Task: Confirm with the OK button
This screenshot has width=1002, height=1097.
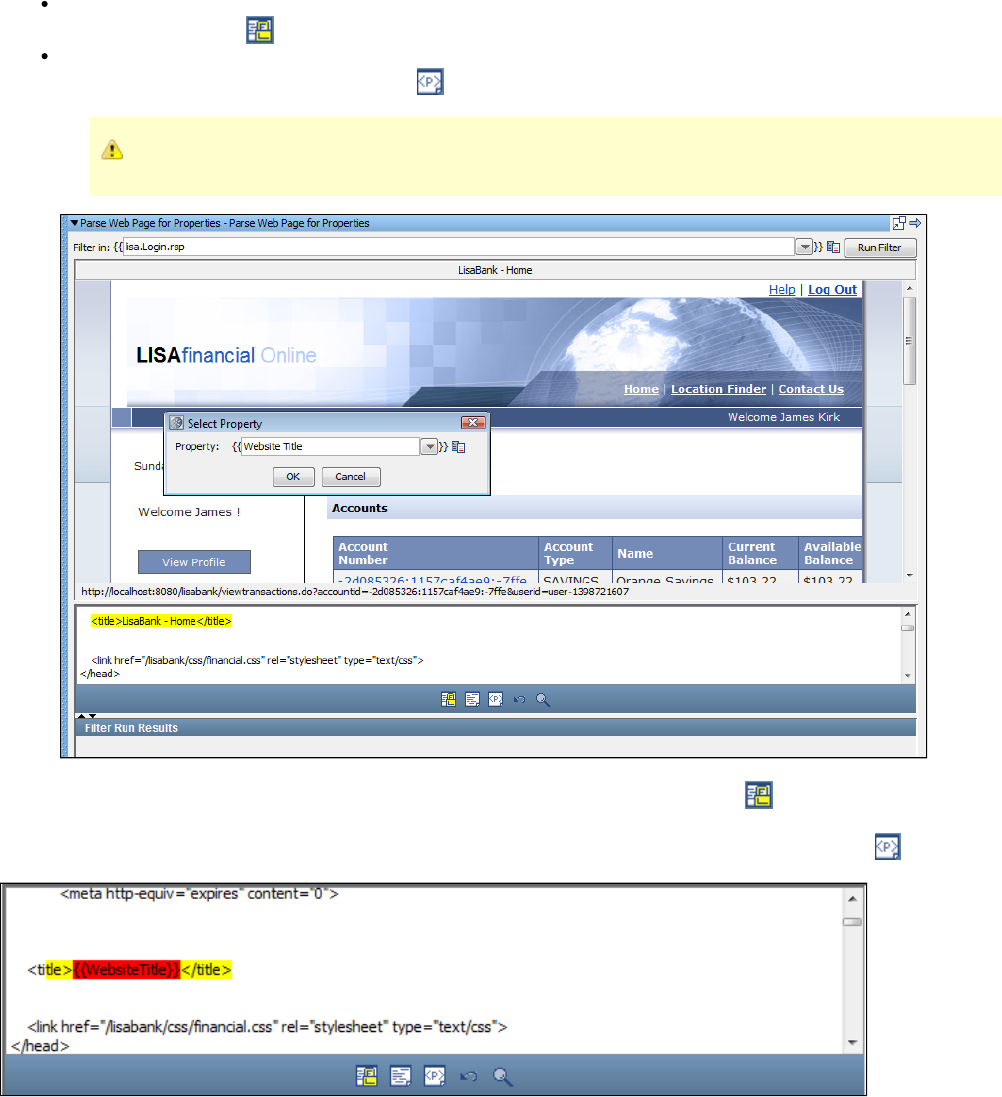Action: 293,476
